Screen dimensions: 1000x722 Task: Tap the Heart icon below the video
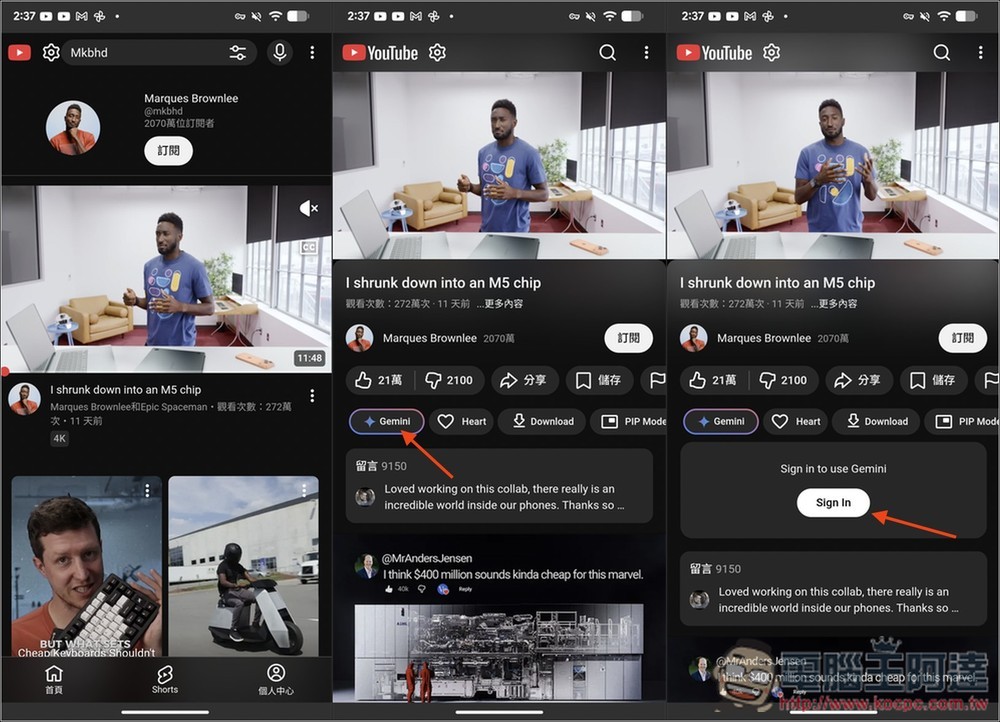tap(461, 421)
